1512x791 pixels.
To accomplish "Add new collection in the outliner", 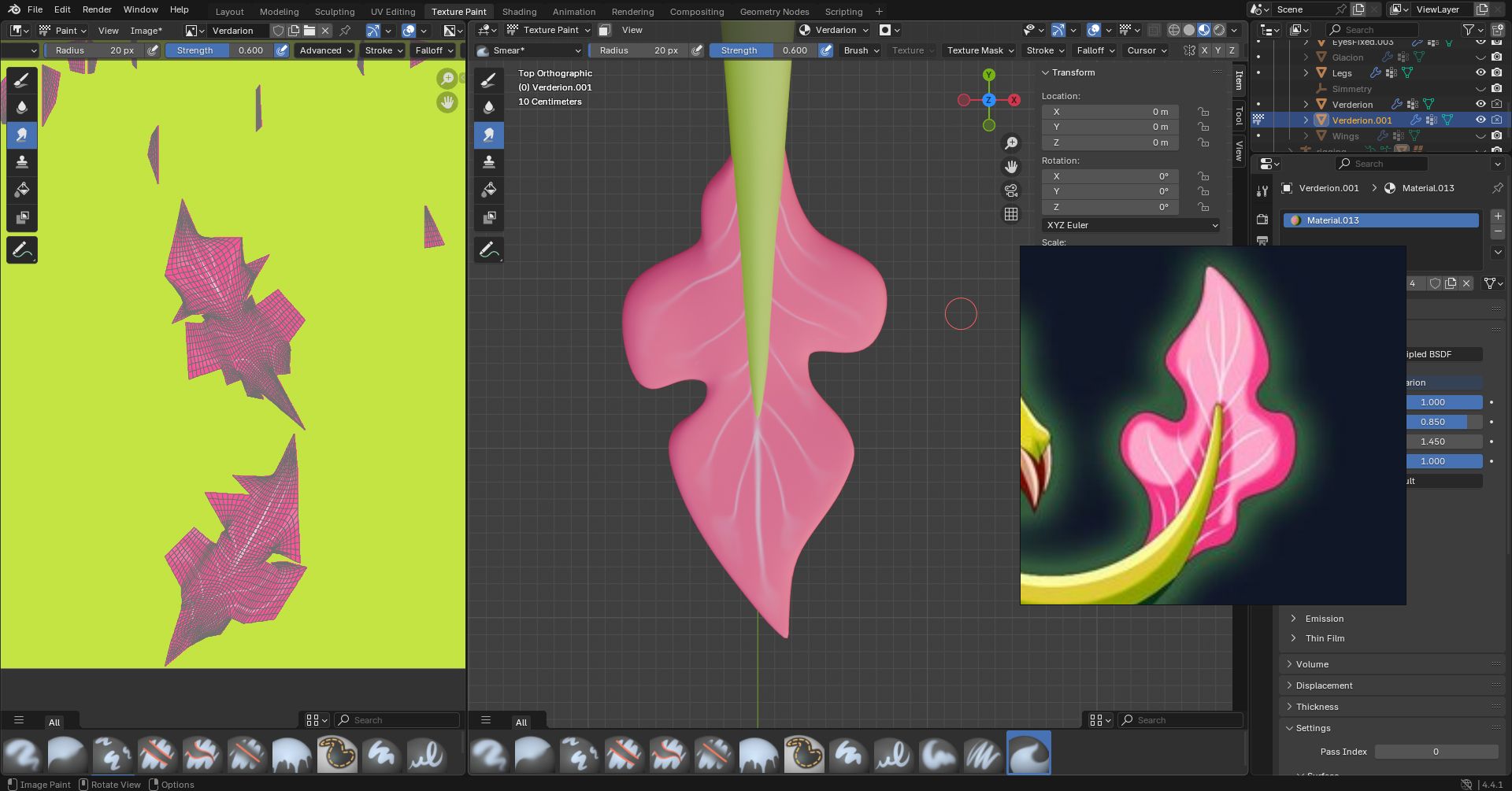I will click(1496, 30).
